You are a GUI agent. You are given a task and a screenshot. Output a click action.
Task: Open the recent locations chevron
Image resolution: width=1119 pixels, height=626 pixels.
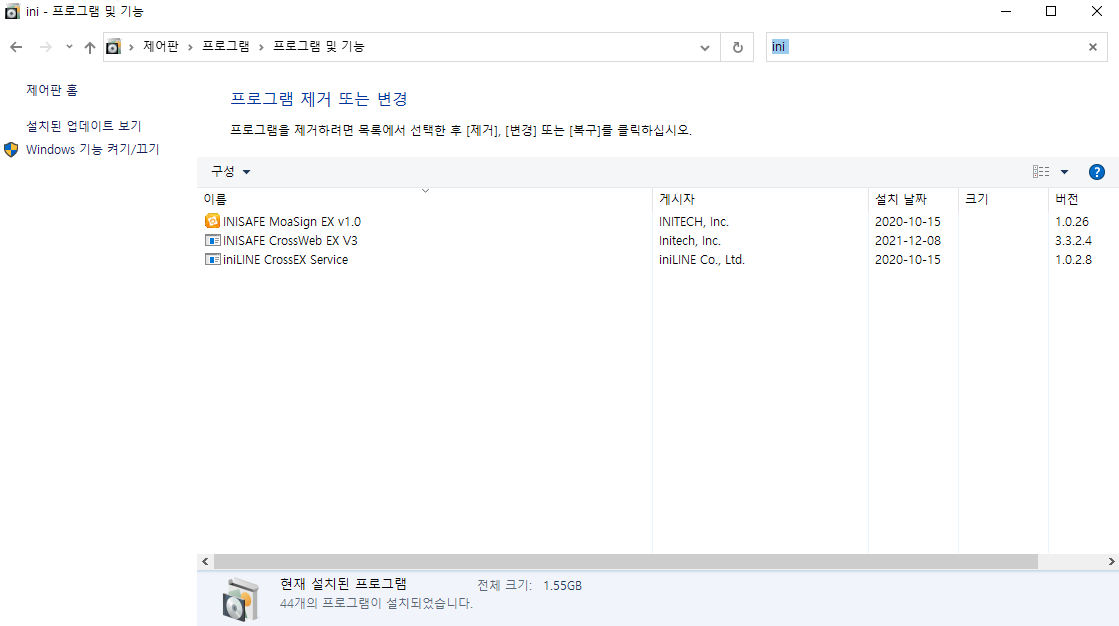click(x=69, y=47)
